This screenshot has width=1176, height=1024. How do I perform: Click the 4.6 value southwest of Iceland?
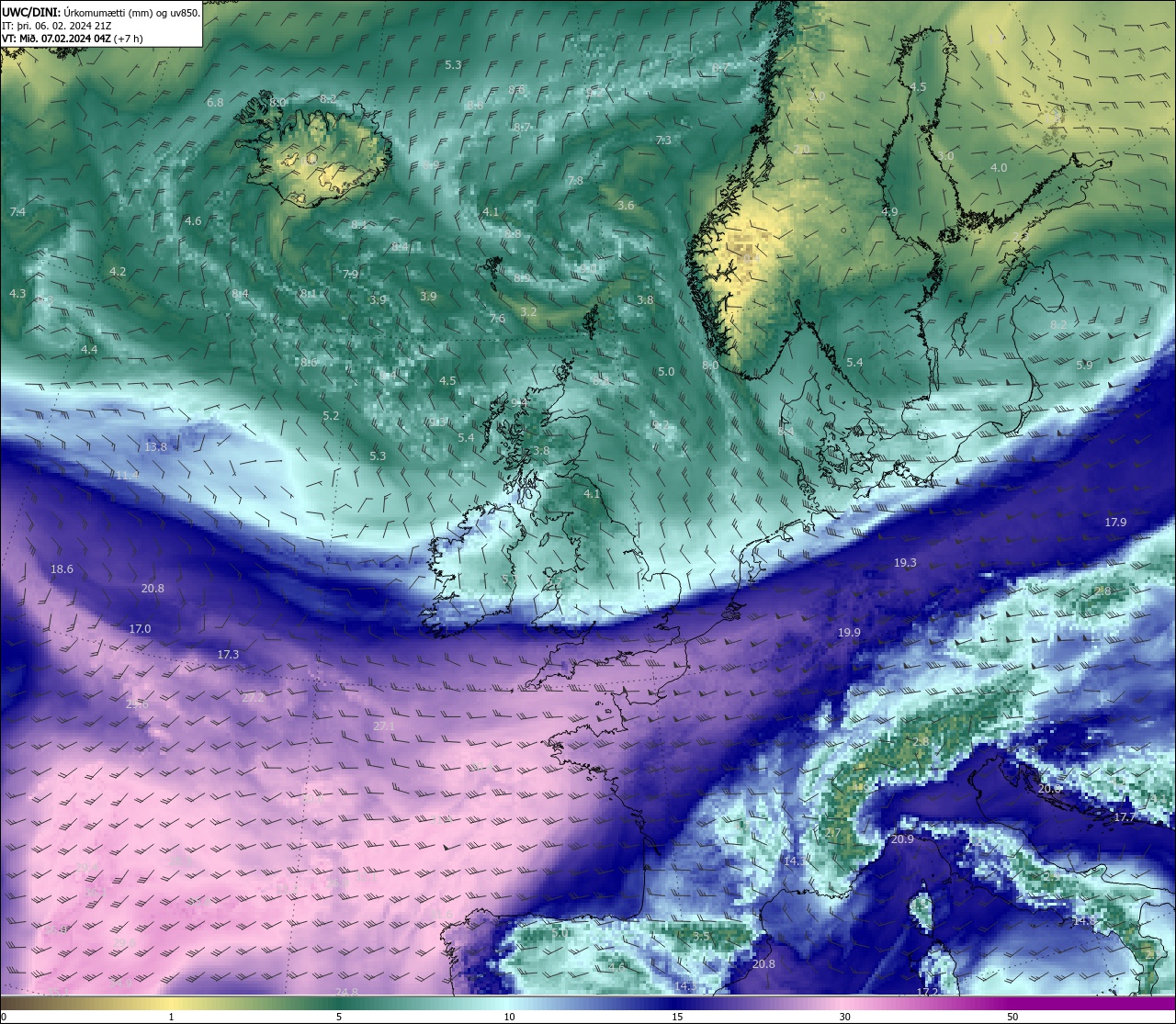[193, 220]
